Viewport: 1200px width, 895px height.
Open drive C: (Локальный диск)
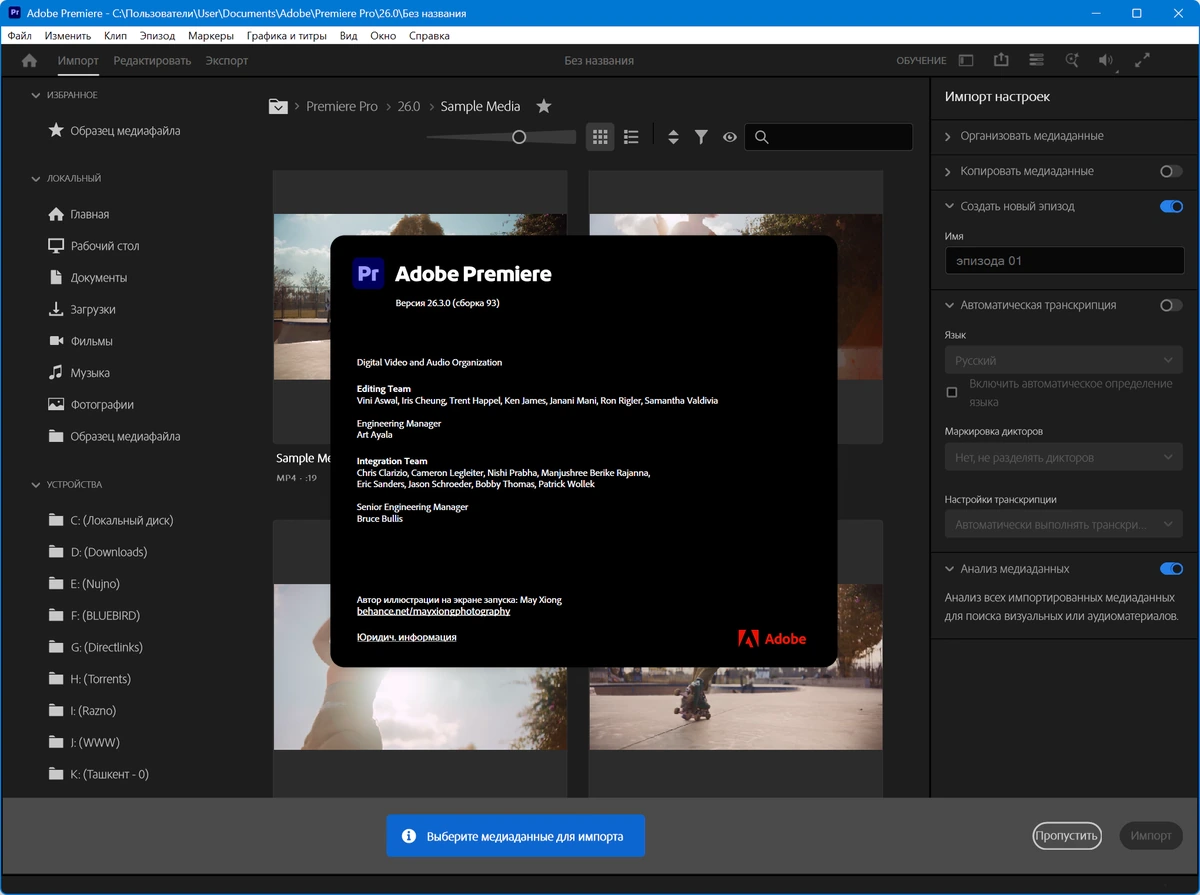pyautogui.click(x=110, y=520)
